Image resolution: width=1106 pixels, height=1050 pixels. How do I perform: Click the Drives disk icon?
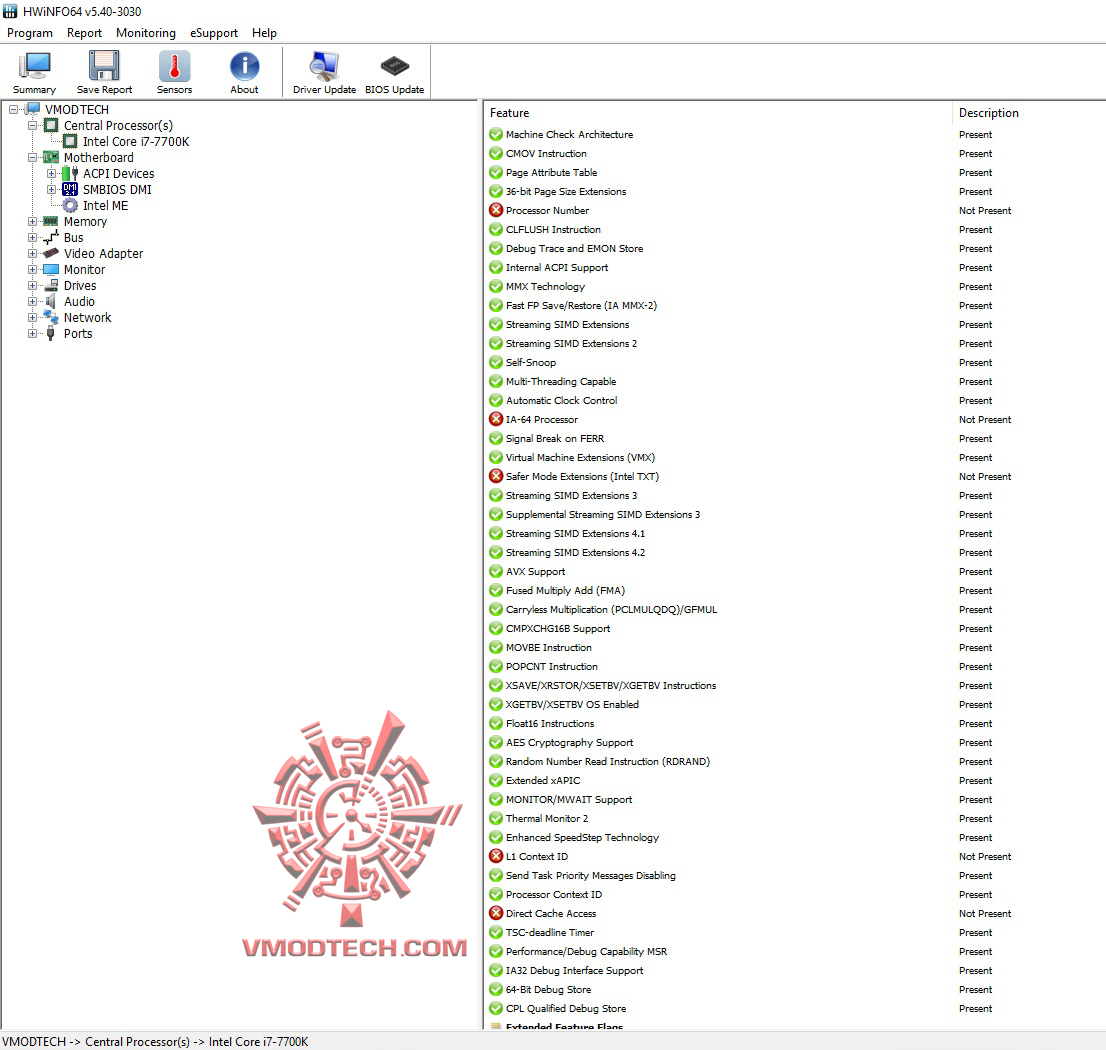[51, 286]
